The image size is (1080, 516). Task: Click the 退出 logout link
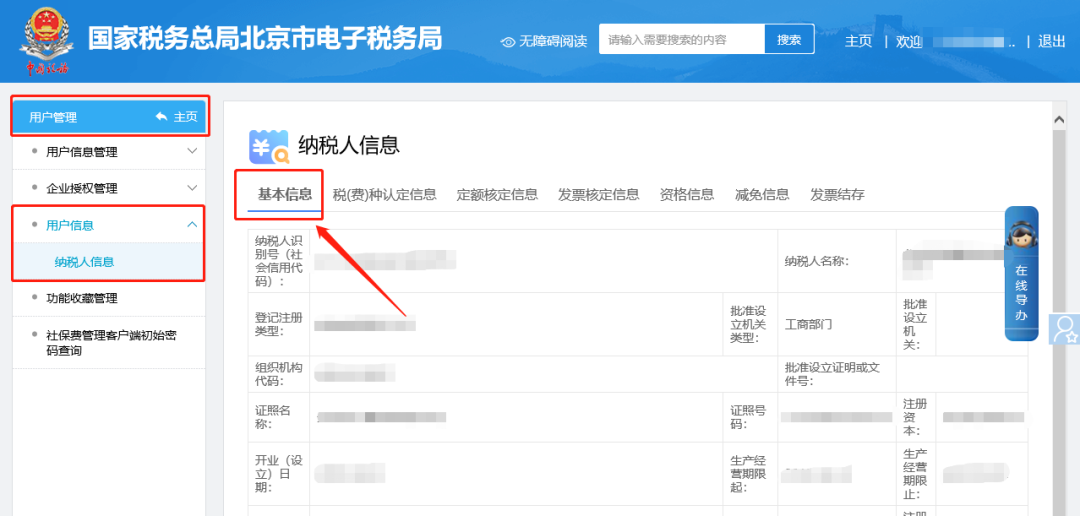pyautogui.click(x=1051, y=41)
